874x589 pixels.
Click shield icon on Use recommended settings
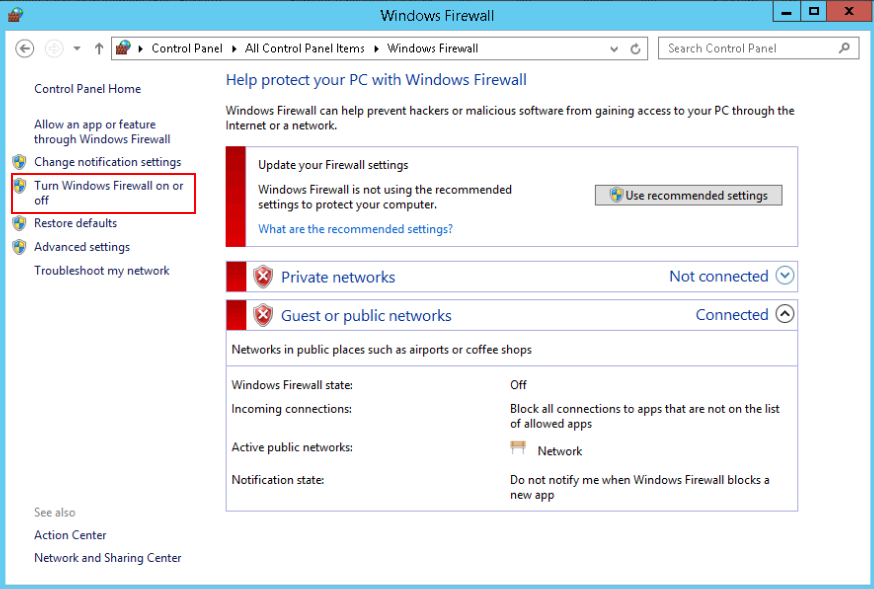click(616, 195)
